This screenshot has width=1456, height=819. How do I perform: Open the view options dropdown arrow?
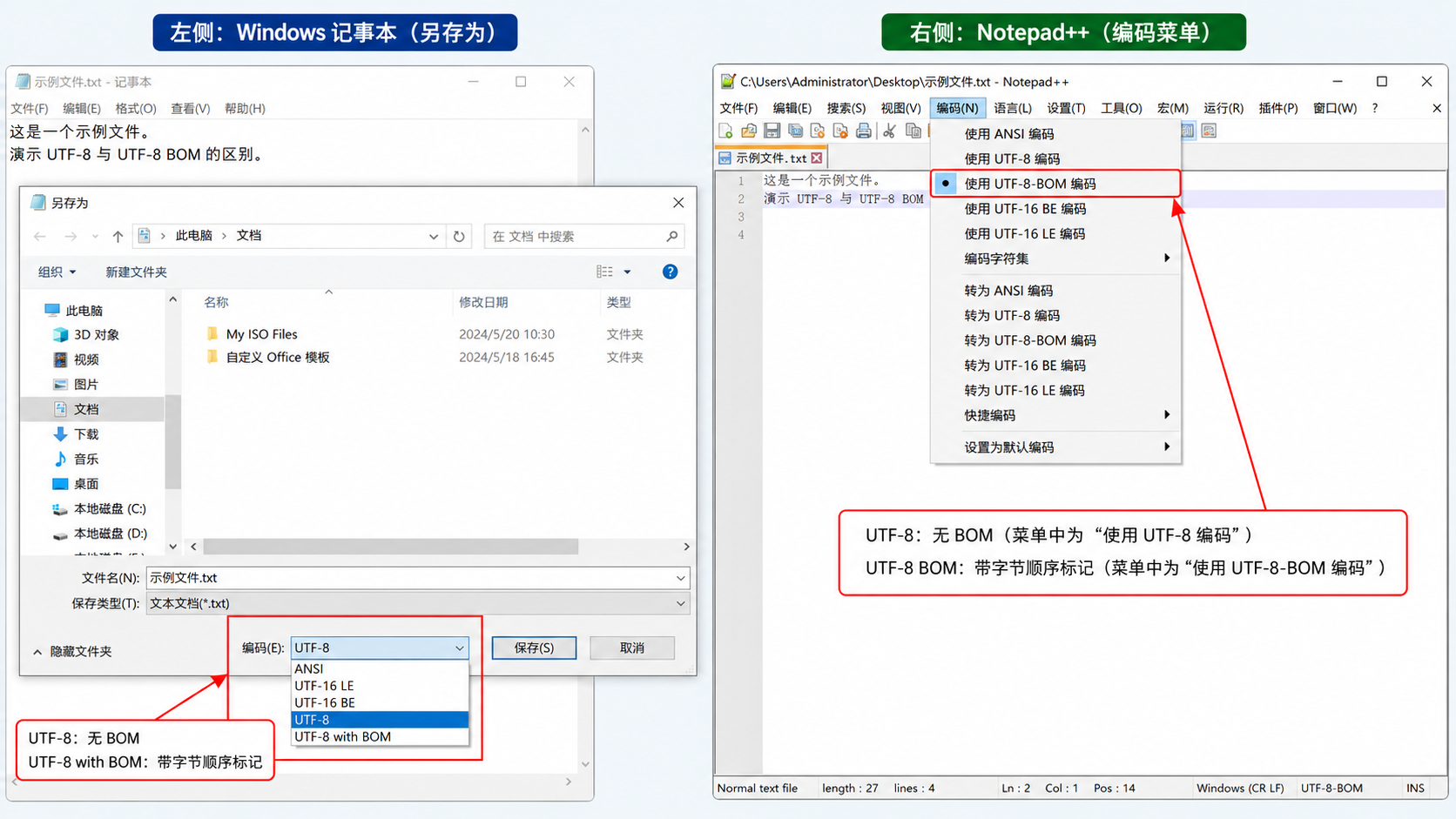627,272
